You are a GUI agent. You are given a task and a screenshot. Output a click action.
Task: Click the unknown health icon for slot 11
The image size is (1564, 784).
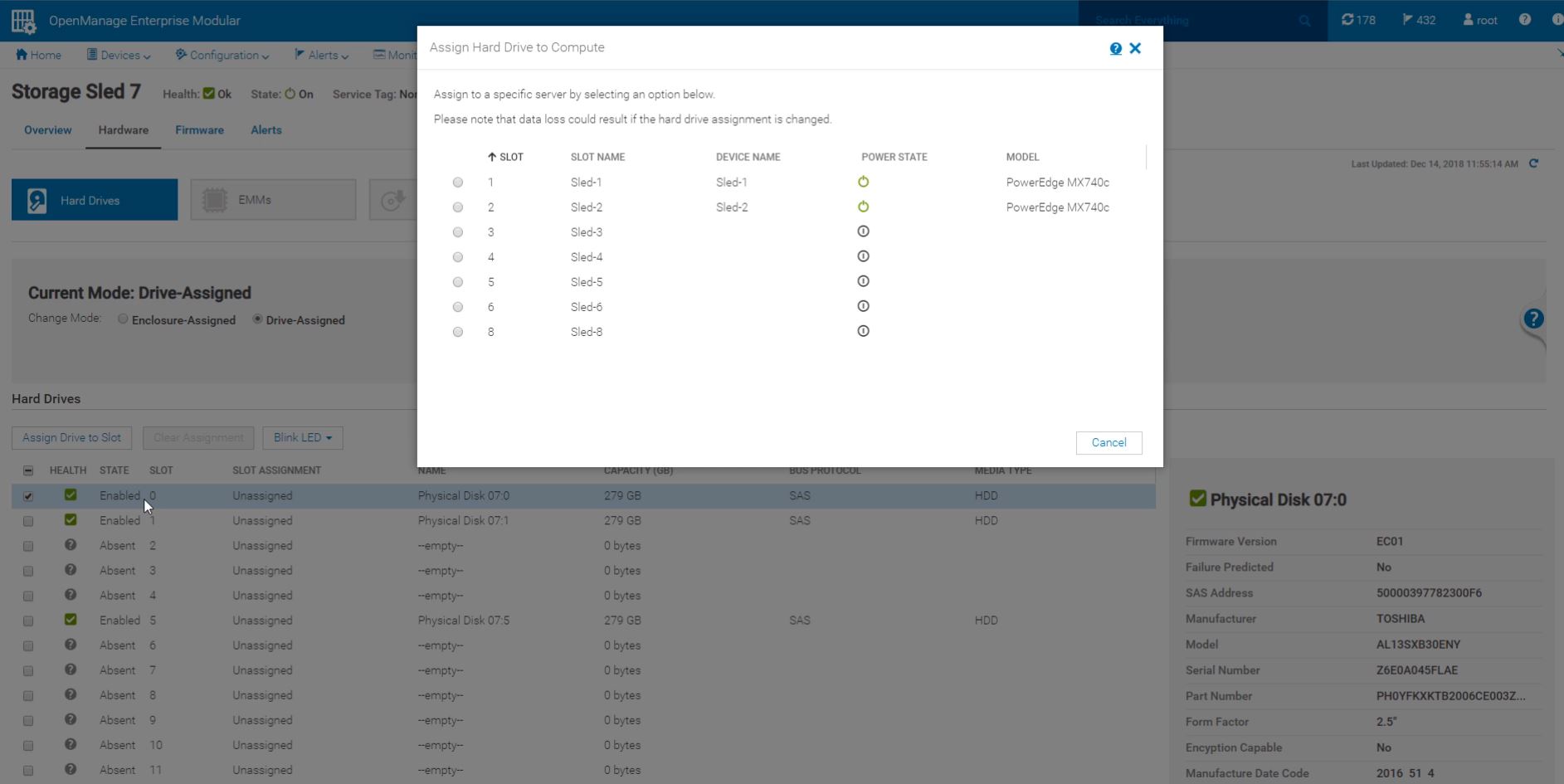pos(71,769)
